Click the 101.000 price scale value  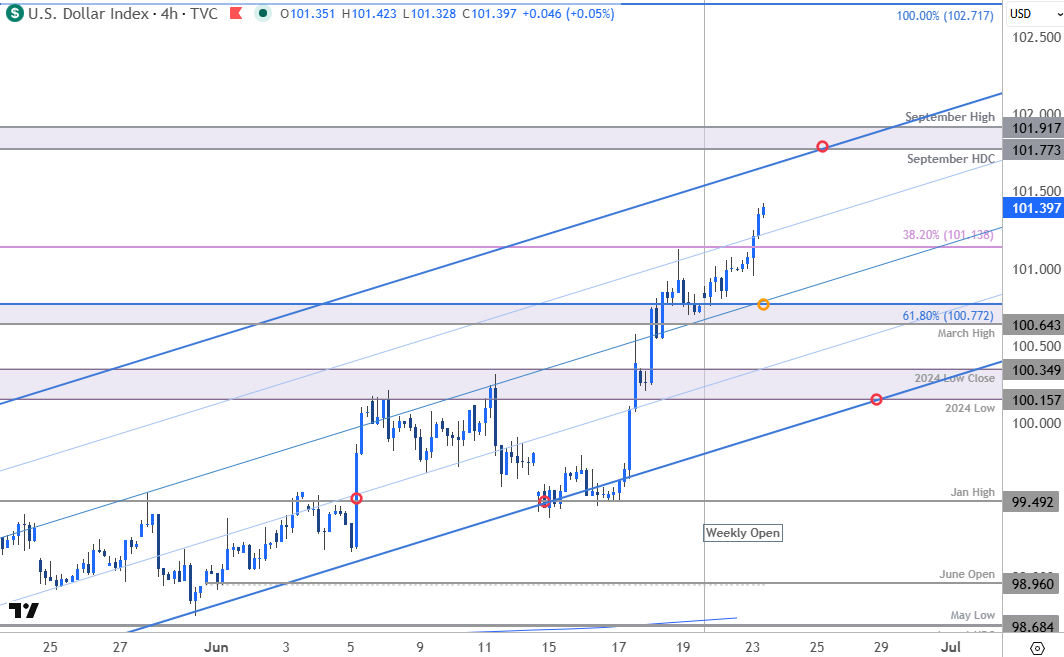click(1036, 269)
